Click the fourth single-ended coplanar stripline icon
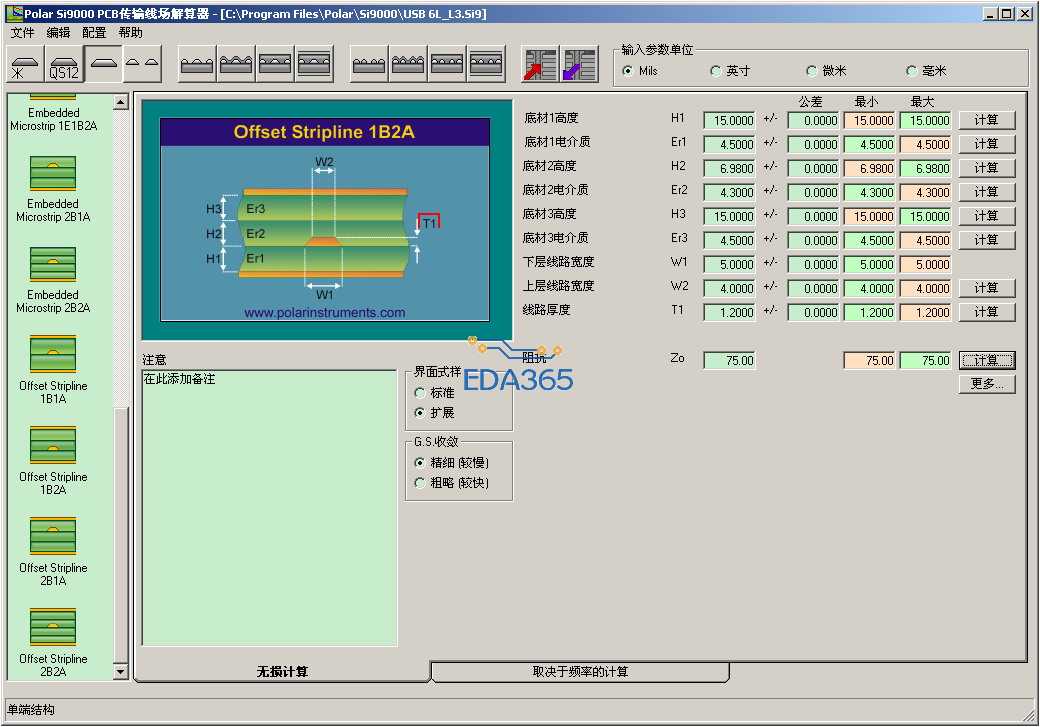 click(x=314, y=64)
